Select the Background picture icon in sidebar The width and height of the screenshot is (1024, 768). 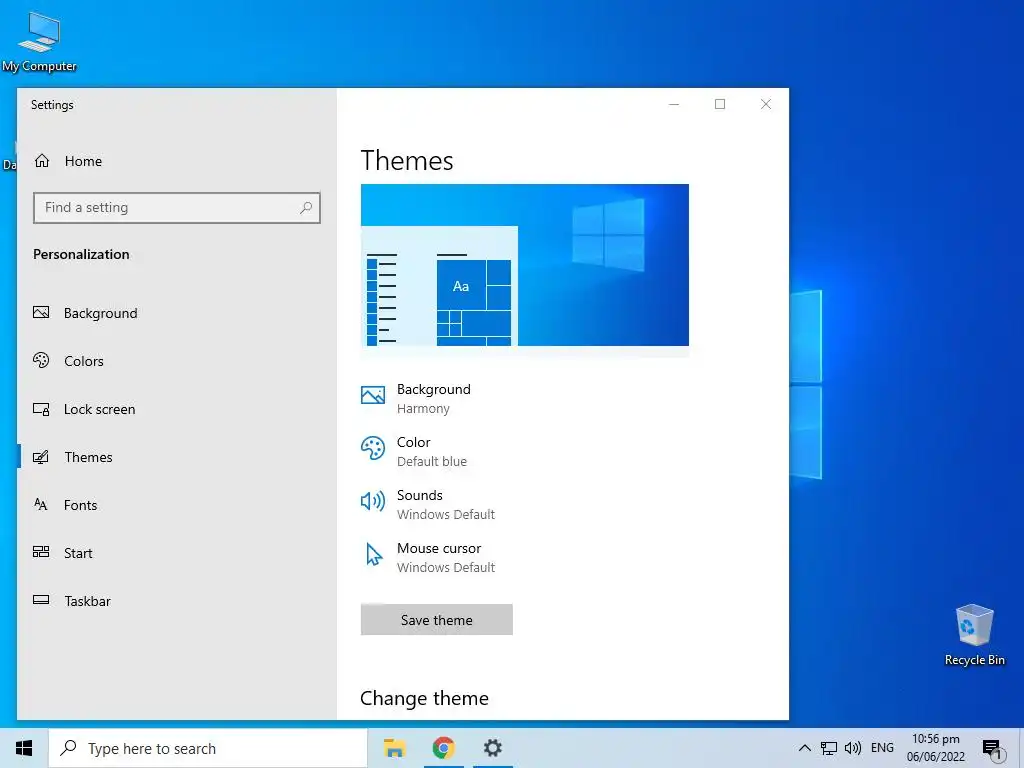41,313
